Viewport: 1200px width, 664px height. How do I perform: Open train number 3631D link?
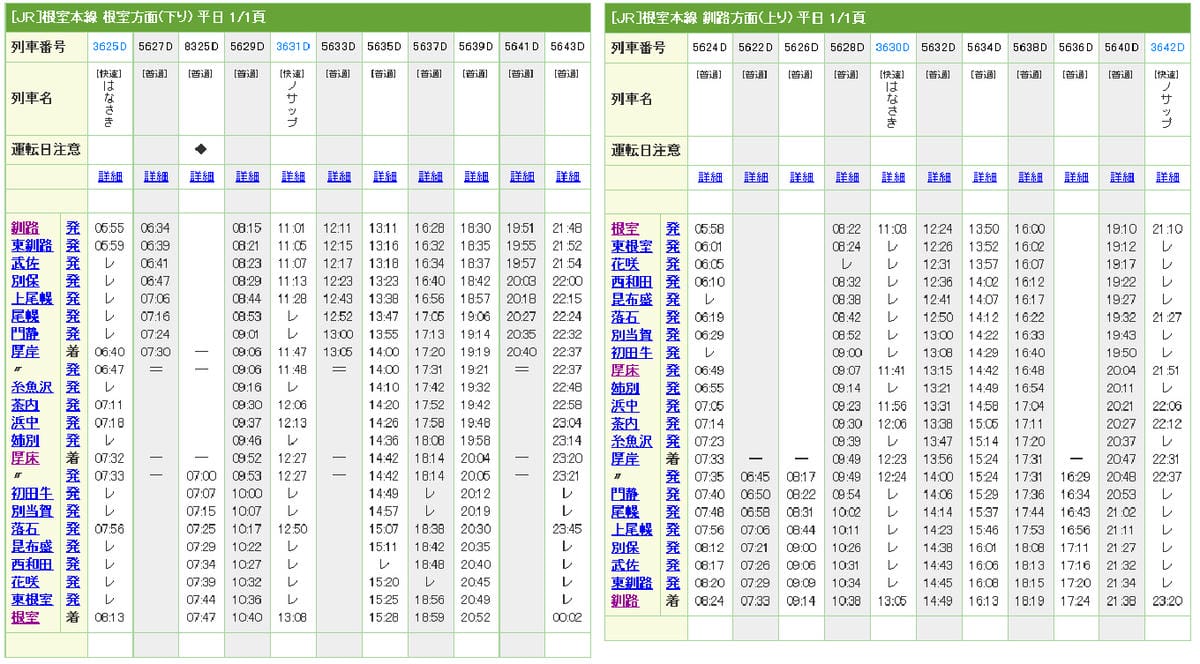click(x=293, y=47)
